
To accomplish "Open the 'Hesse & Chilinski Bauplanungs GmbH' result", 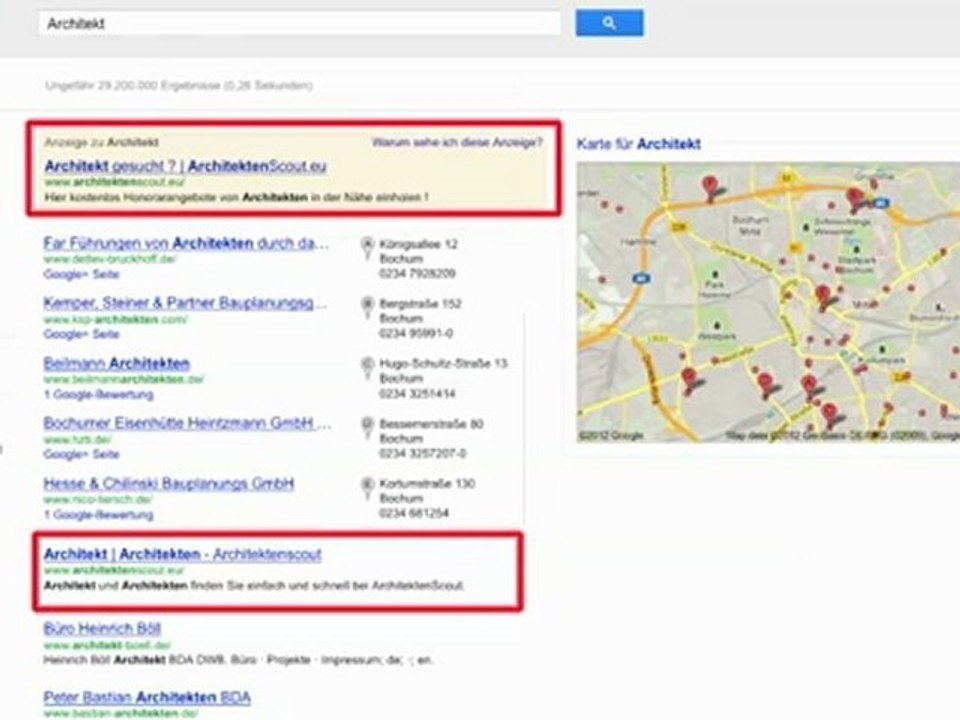I will click(x=169, y=484).
